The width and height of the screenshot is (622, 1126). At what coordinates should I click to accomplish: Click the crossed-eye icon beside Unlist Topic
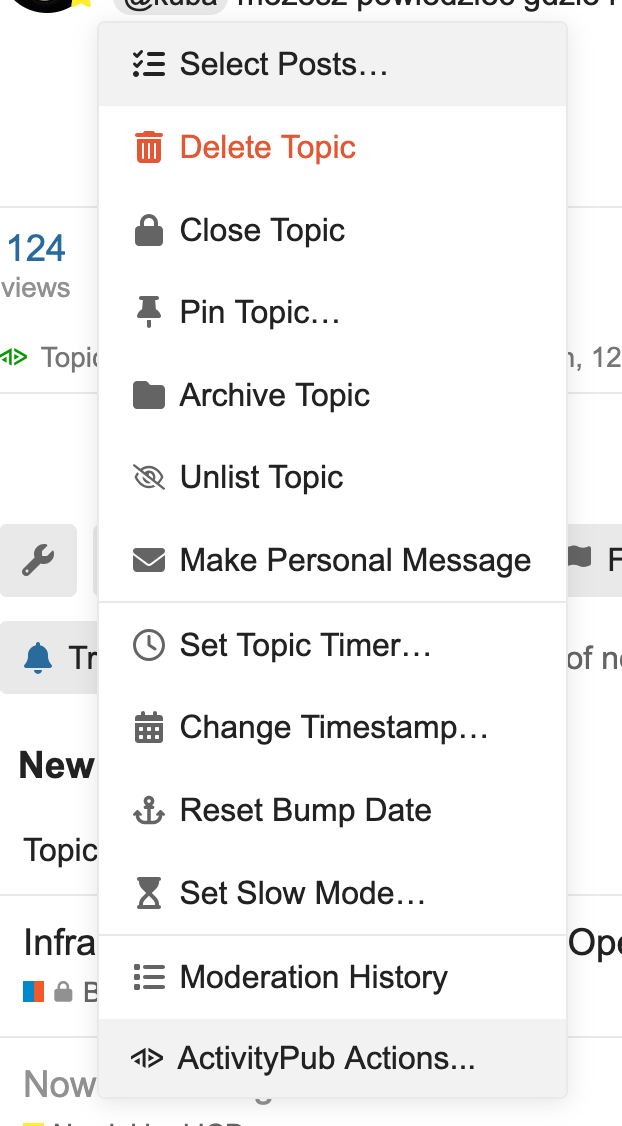click(x=149, y=478)
